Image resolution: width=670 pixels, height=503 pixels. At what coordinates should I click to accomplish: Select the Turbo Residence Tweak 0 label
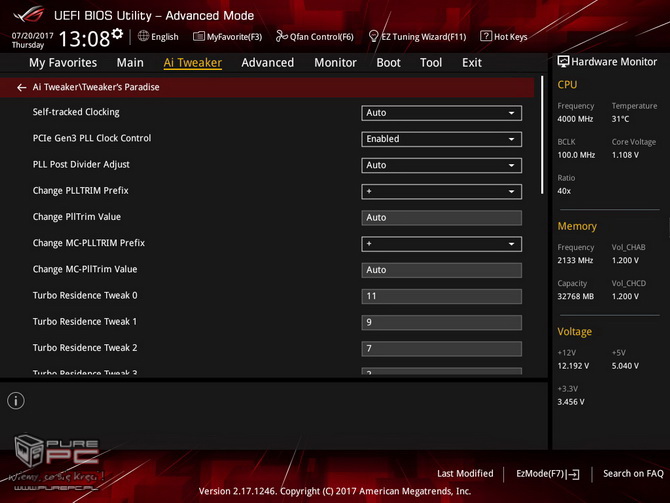[x=85, y=295]
